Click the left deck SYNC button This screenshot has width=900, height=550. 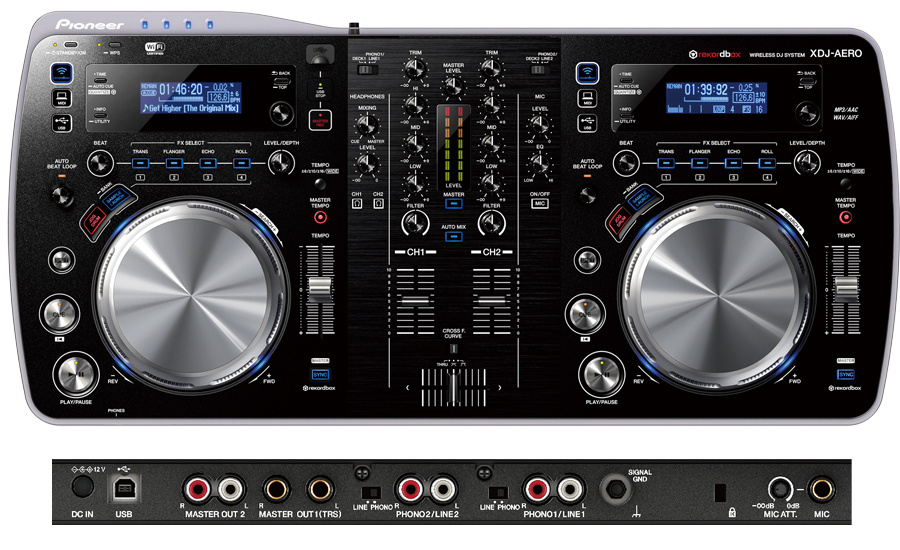[x=320, y=375]
